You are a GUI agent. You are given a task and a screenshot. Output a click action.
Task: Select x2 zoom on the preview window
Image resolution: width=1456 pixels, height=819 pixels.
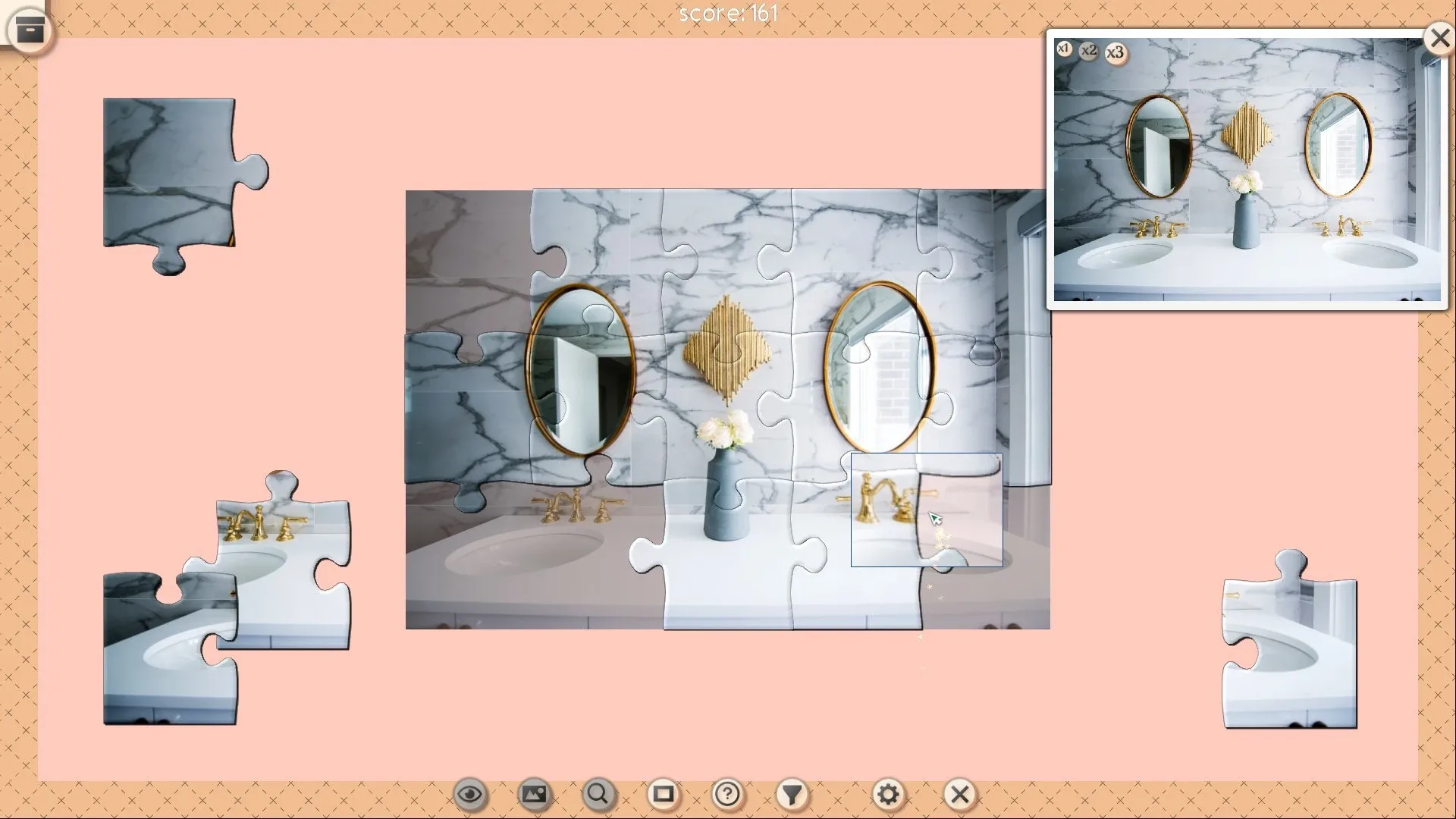click(x=1090, y=51)
